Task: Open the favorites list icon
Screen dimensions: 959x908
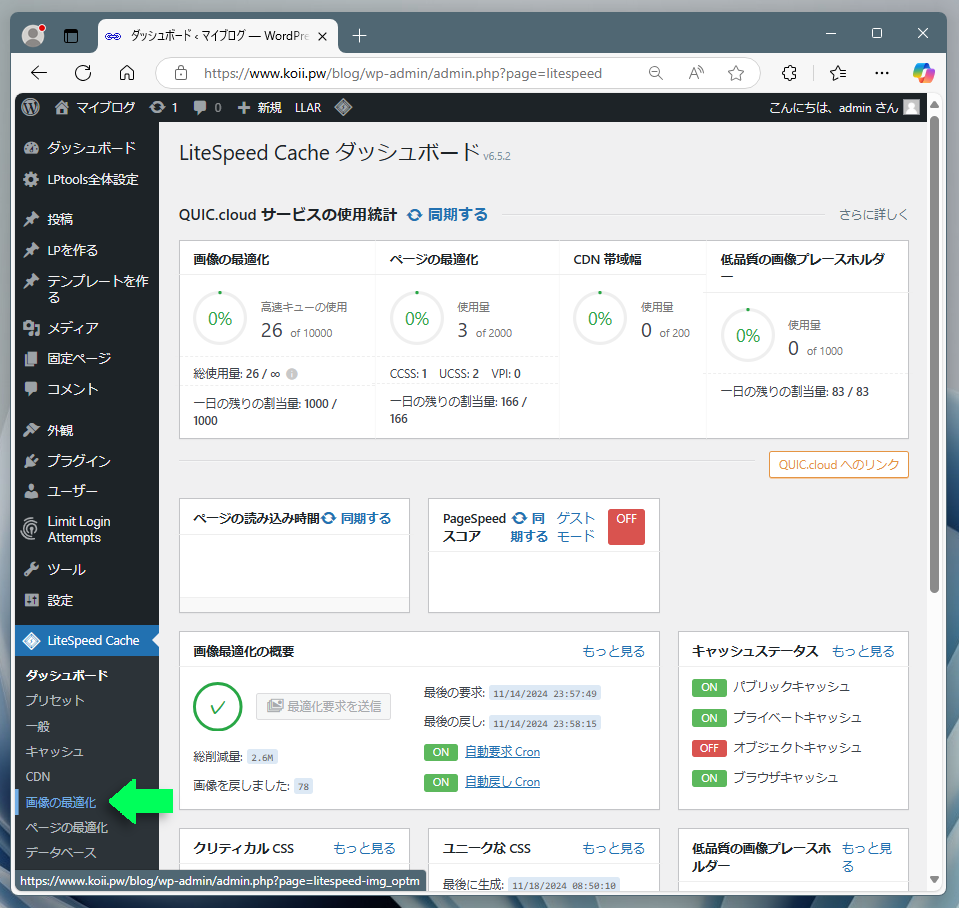Action: [838, 73]
